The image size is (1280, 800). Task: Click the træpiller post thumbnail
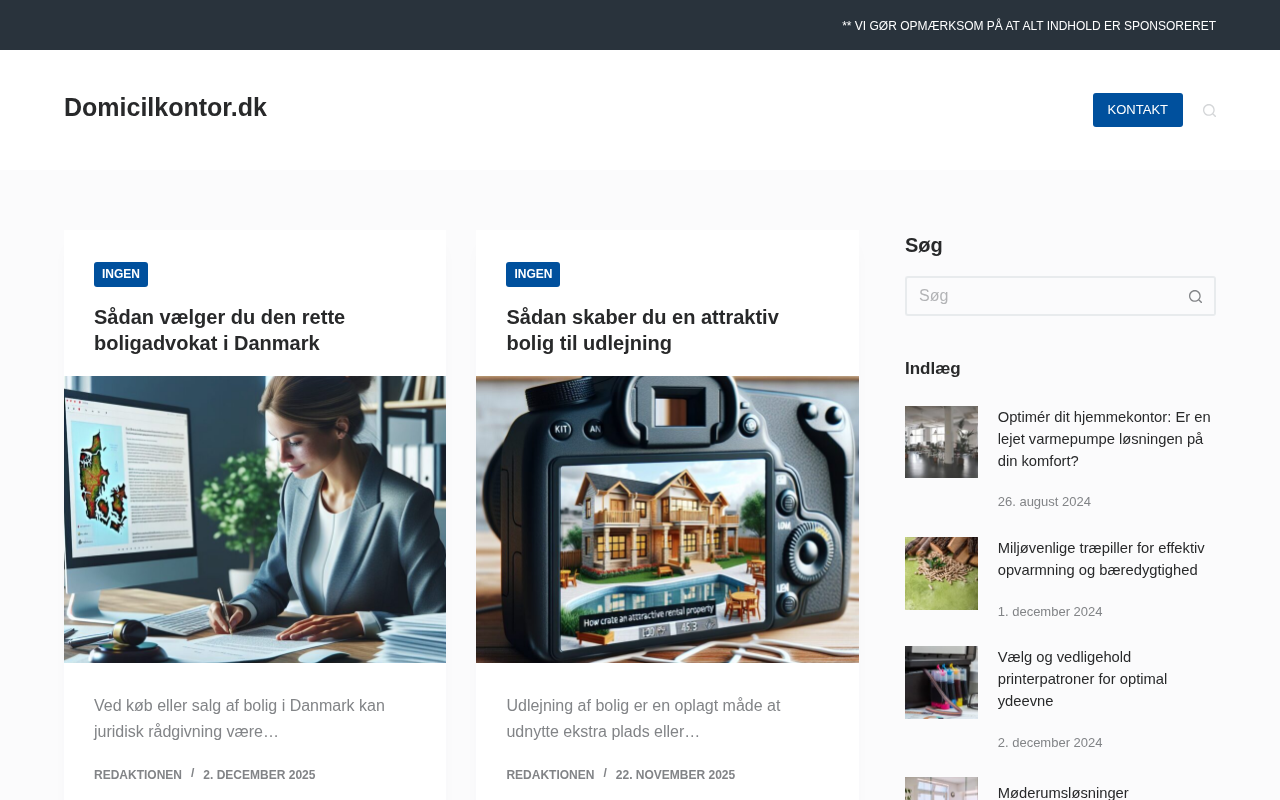pyautogui.click(x=941, y=573)
